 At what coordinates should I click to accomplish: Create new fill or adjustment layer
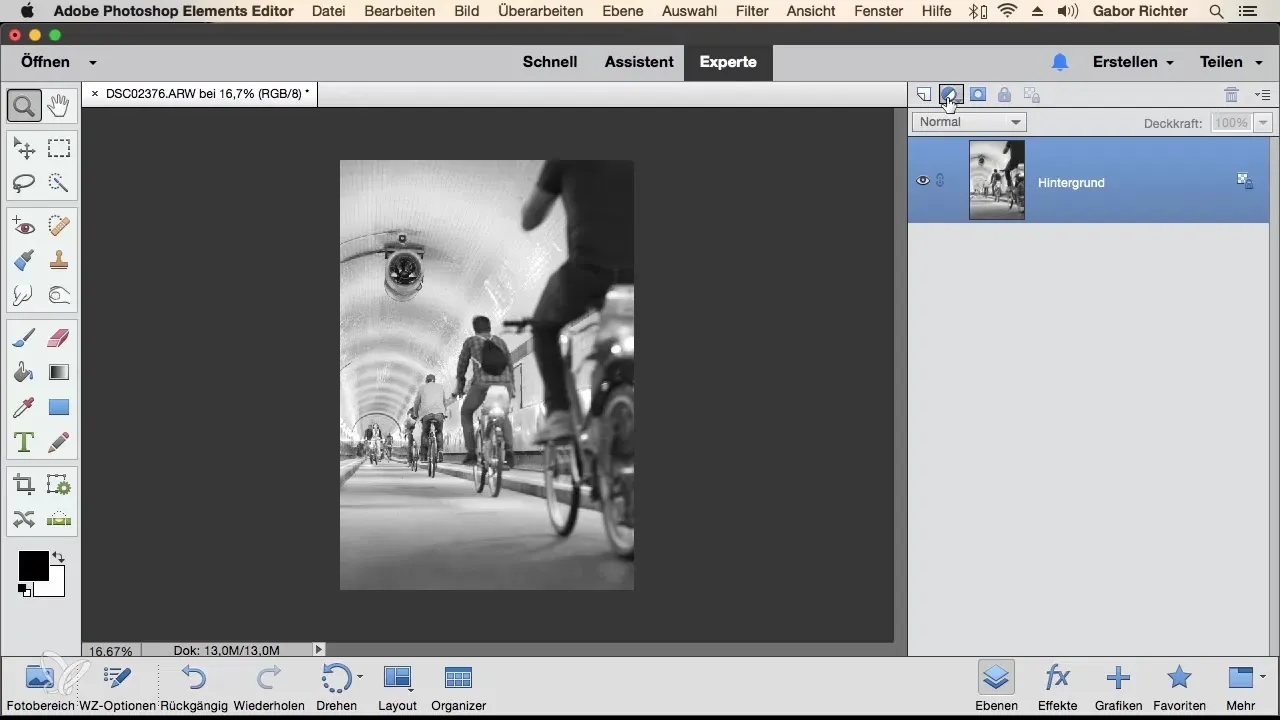(x=951, y=95)
